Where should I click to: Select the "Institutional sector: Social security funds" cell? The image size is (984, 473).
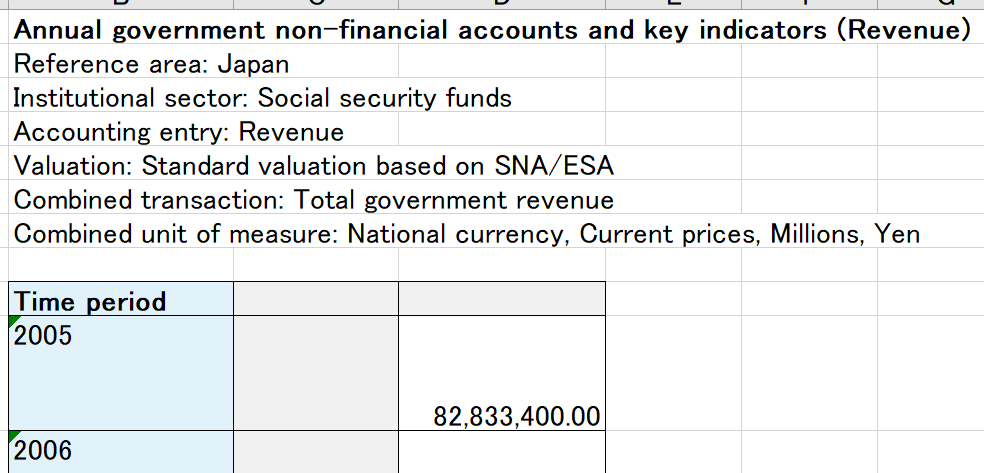tap(262, 98)
